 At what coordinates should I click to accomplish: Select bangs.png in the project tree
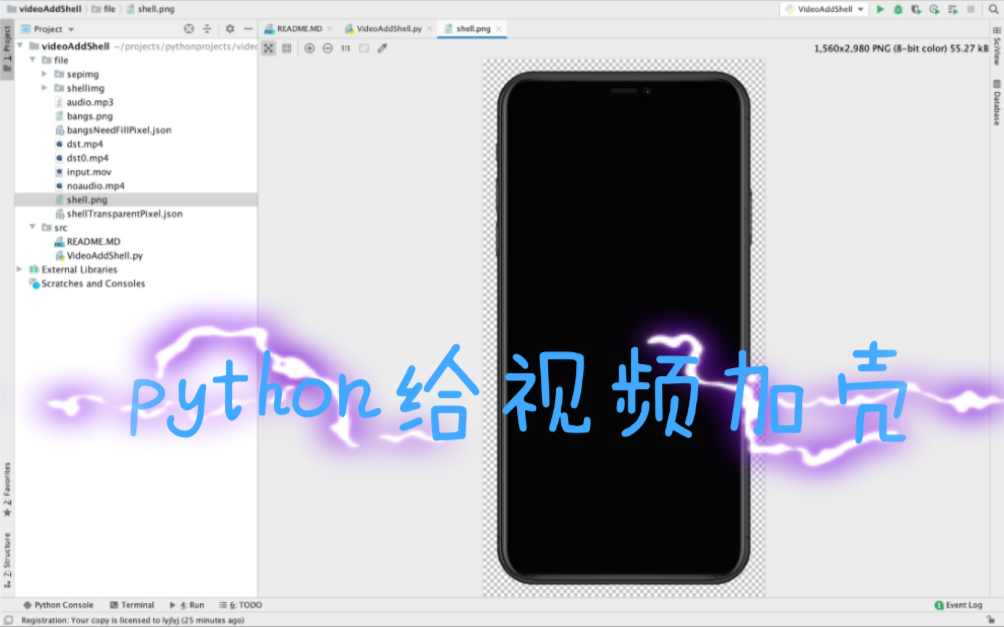(x=89, y=115)
